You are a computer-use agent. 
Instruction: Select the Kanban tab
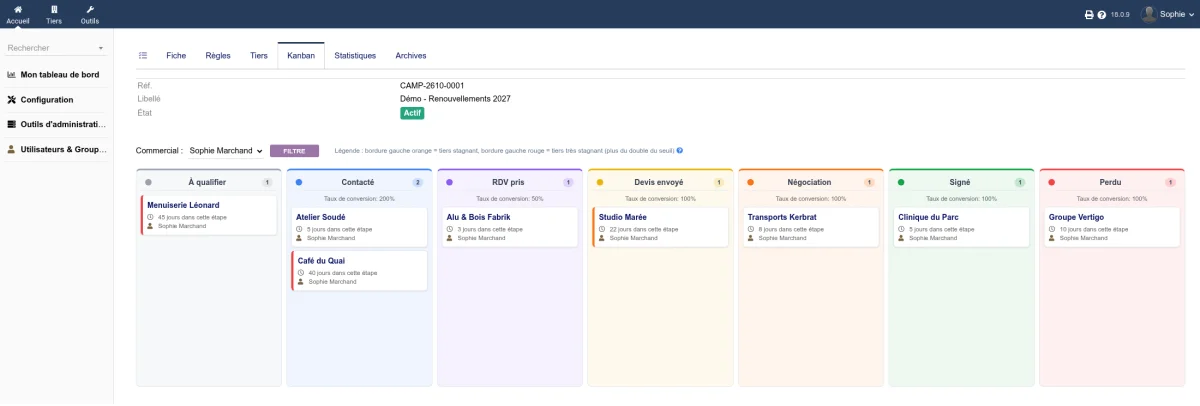pyautogui.click(x=301, y=56)
